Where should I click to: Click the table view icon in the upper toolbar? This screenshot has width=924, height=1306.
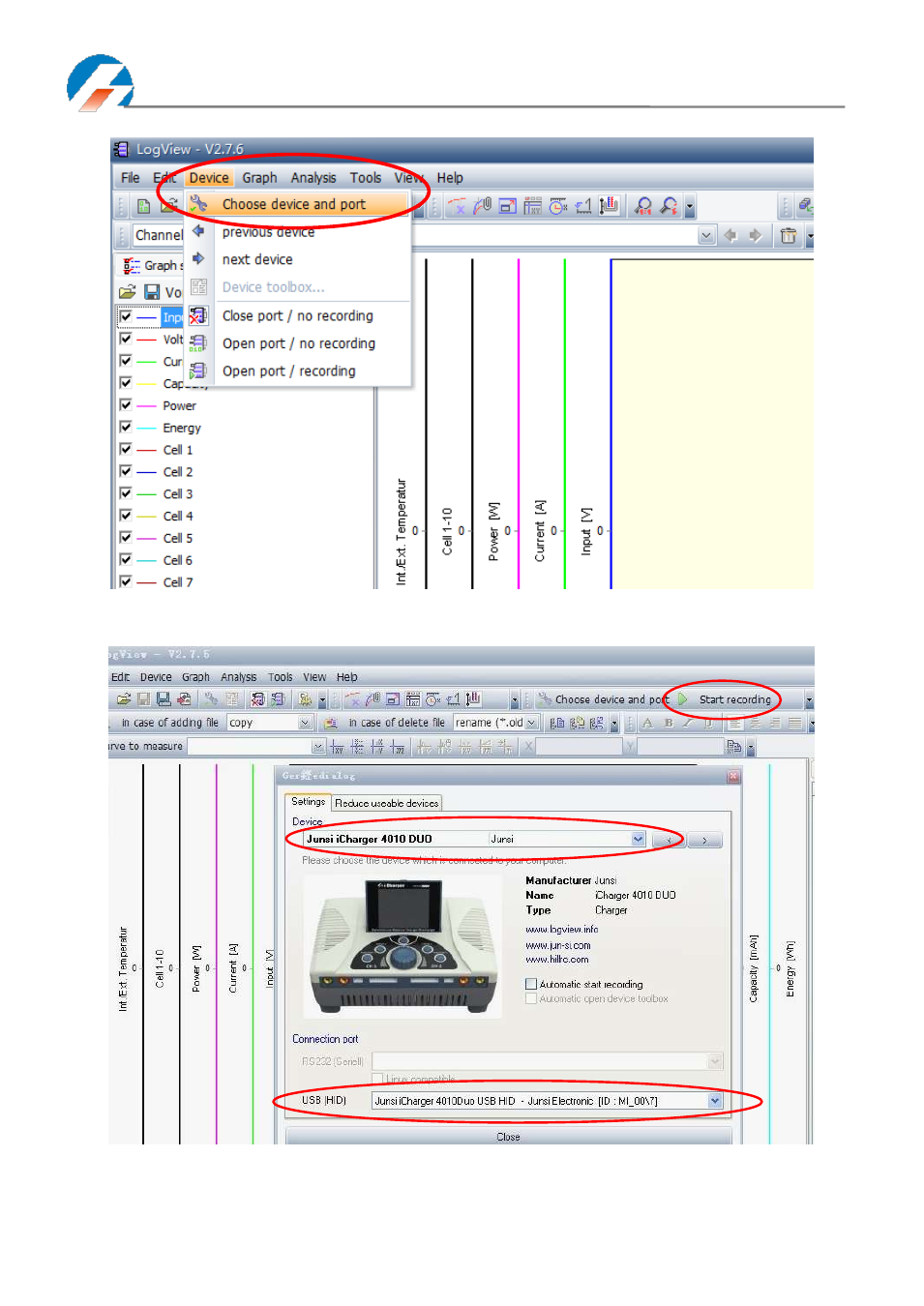[533, 206]
